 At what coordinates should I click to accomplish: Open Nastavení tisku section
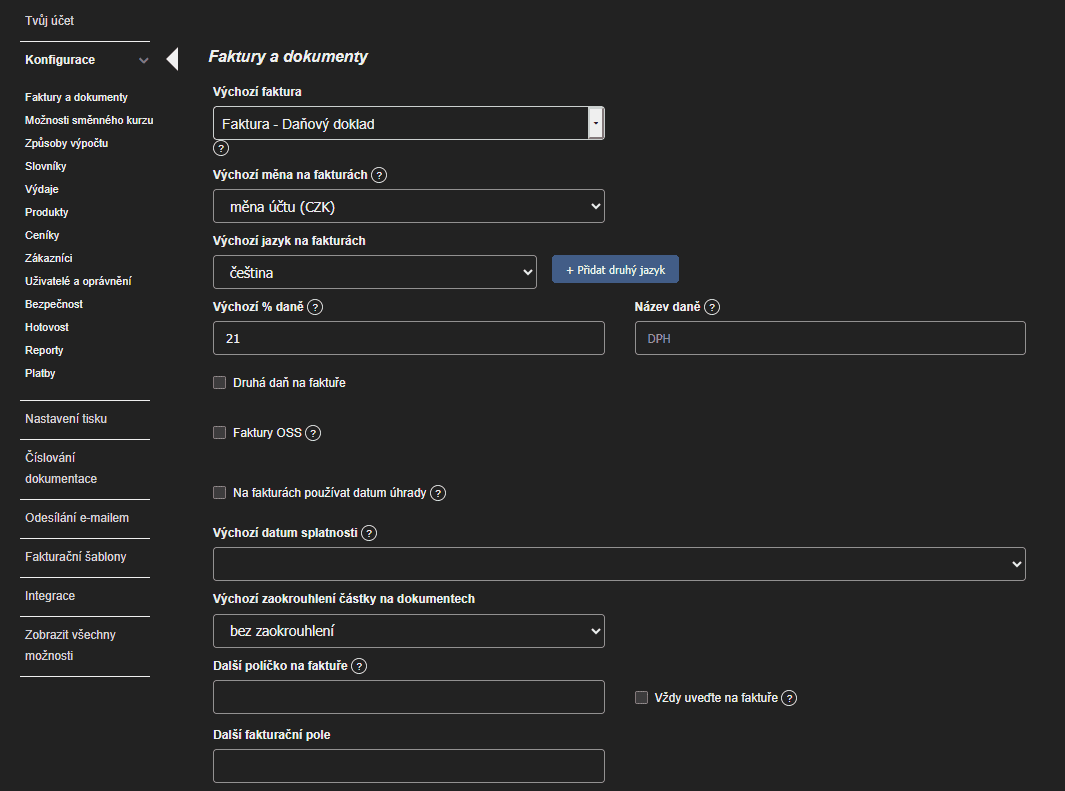pyautogui.click(x=66, y=419)
